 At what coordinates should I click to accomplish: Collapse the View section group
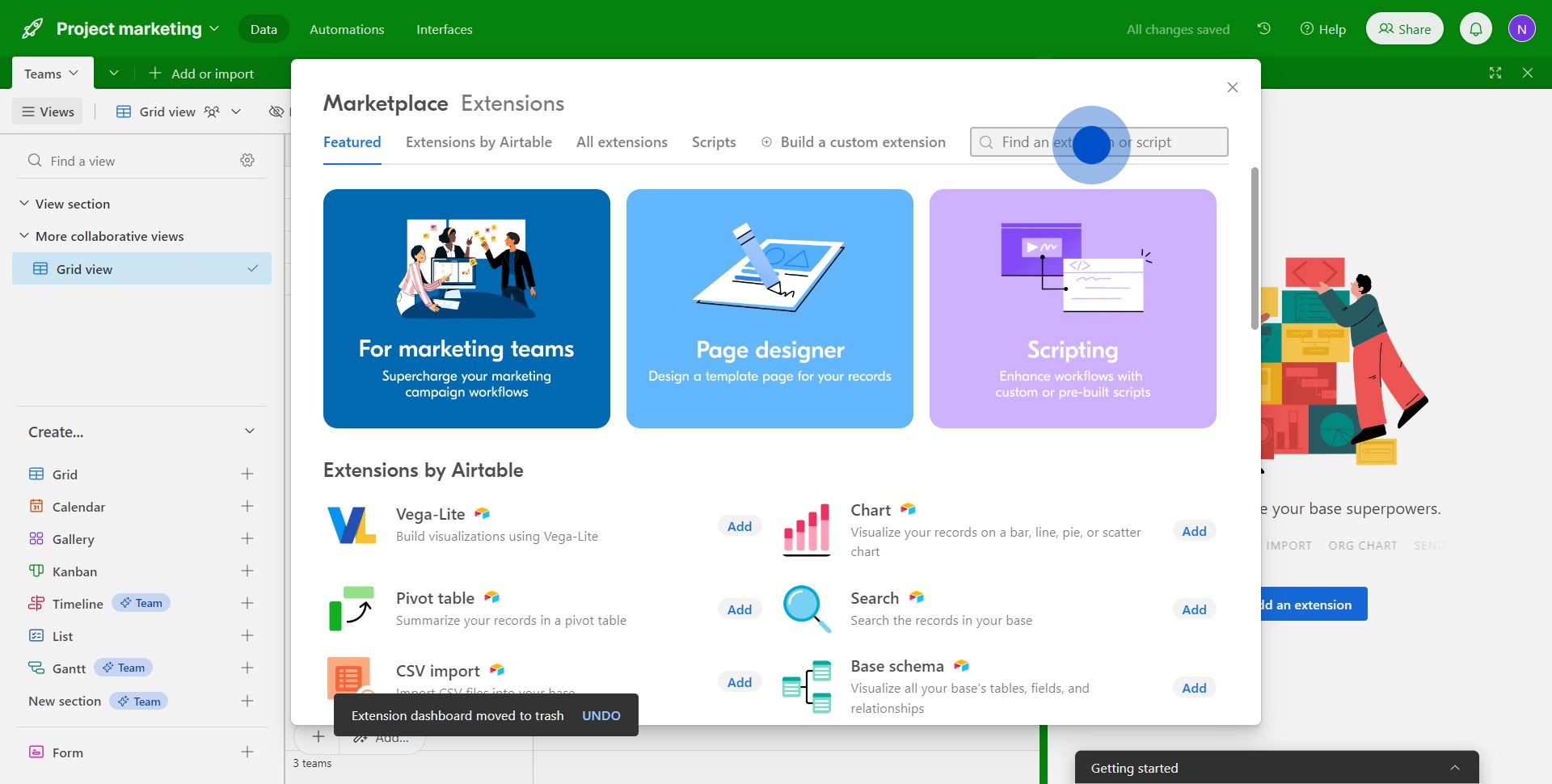pos(24,204)
